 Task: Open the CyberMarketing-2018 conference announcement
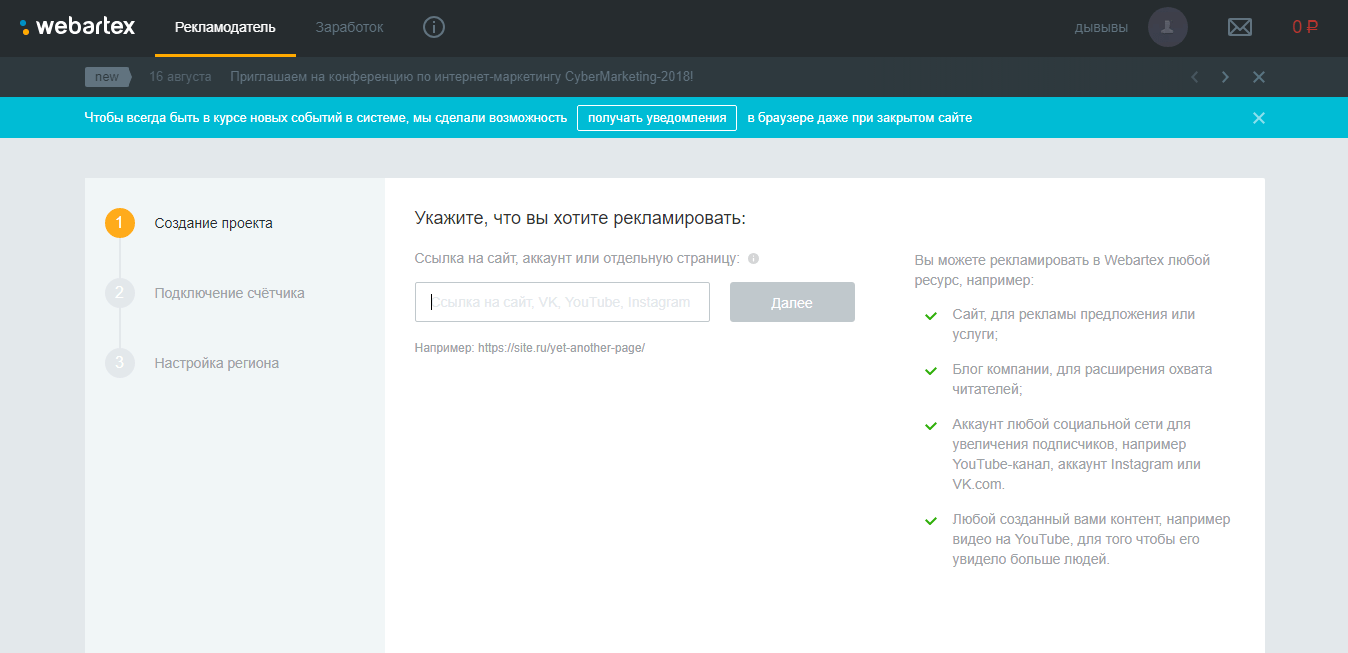click(x=461, y=77)
